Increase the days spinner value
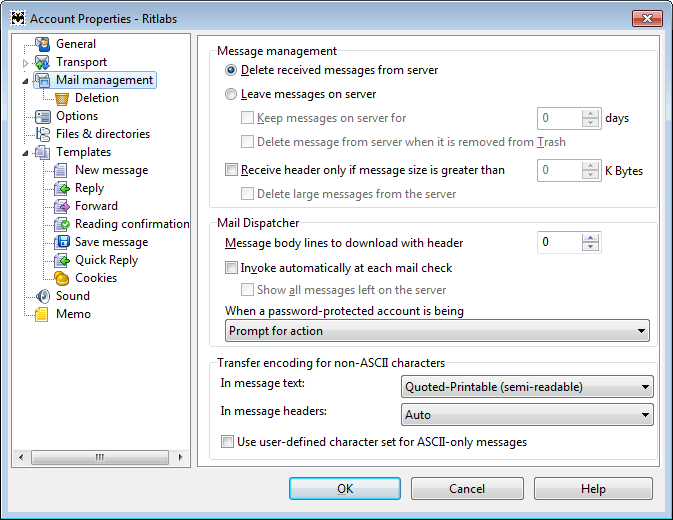The width and height of the screenshot is (673, 520). coord(591,114)
